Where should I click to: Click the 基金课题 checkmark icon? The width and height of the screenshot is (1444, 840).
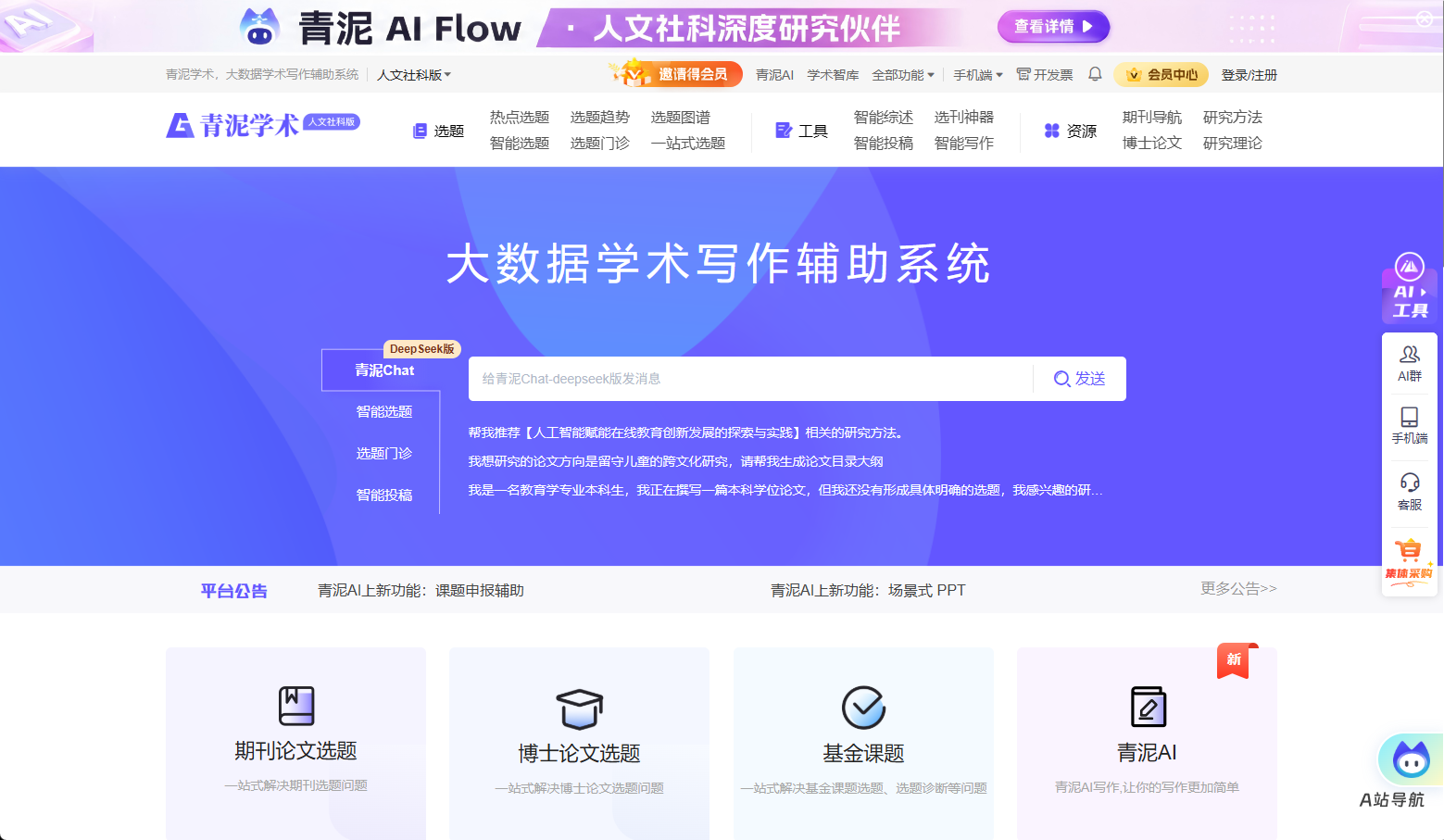point(863,708)
